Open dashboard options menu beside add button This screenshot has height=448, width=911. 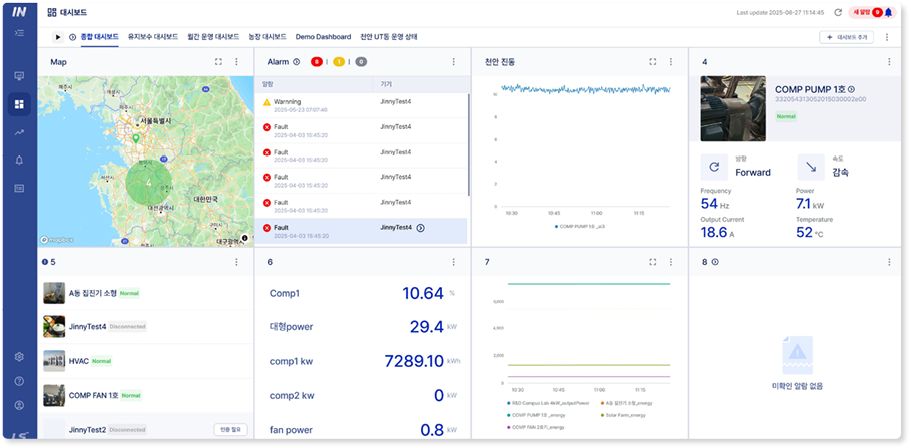pyautogui.click(x=888, y=37)
